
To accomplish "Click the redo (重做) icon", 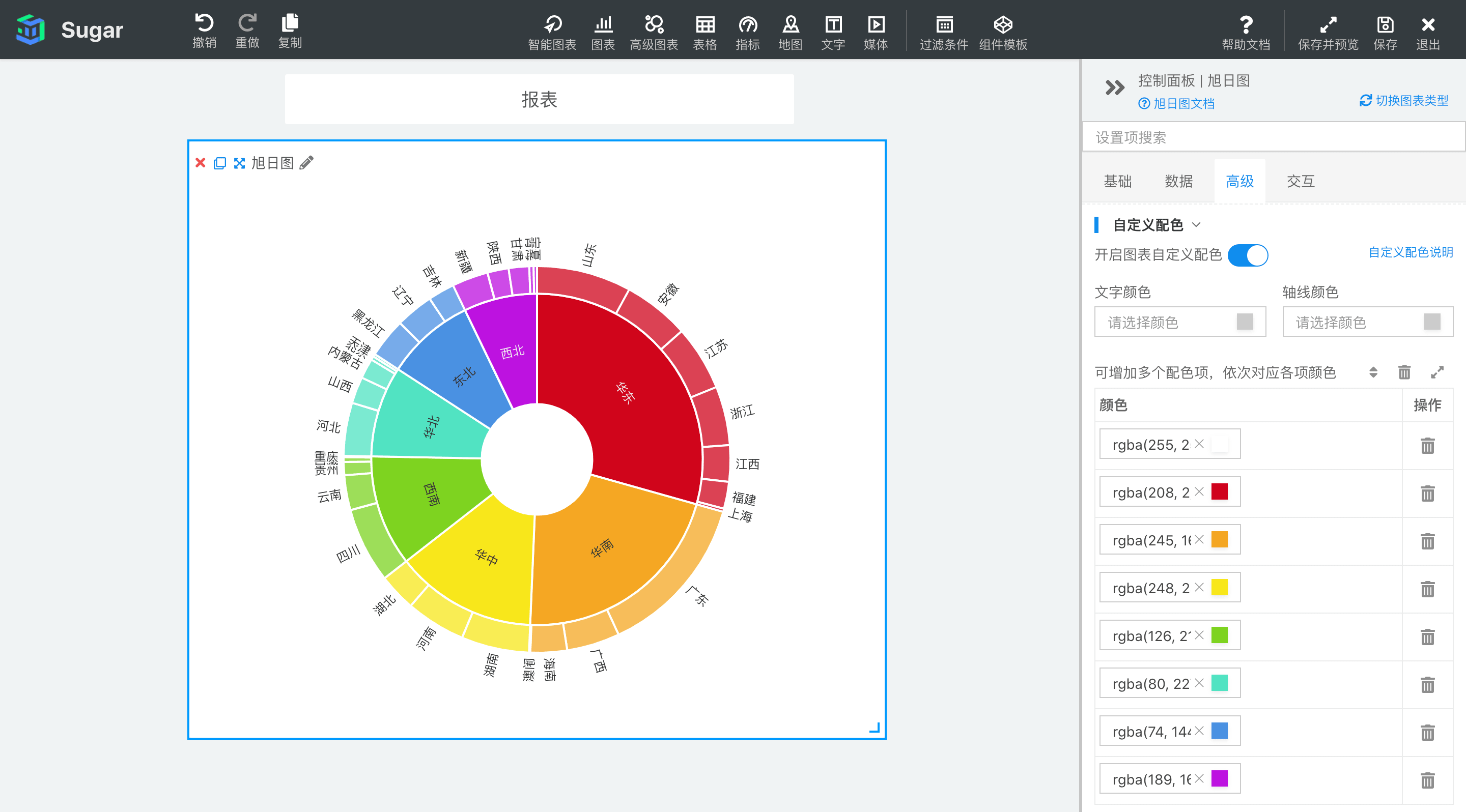I will click(247, 30).
